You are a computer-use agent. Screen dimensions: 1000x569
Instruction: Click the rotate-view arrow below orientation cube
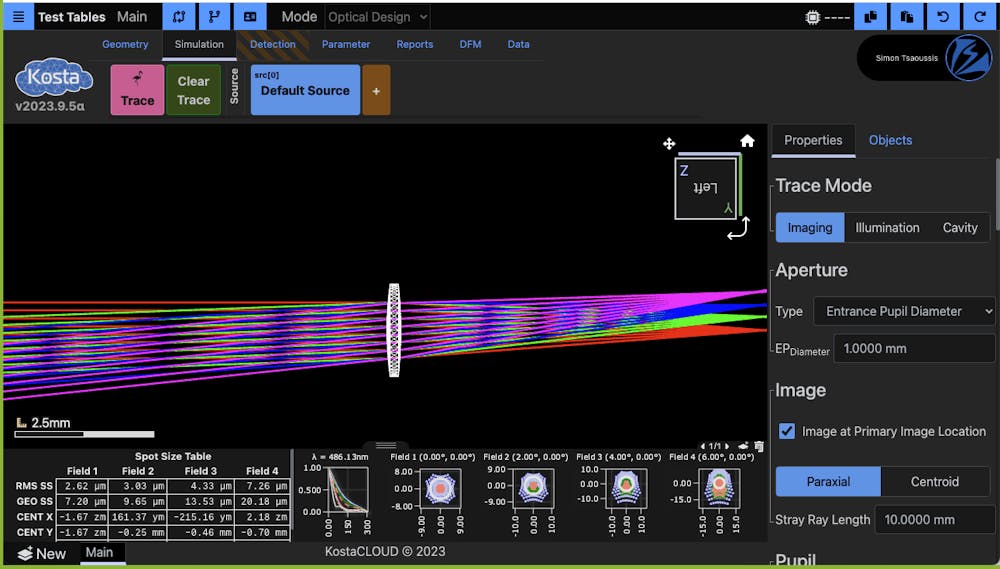click(737, 231)
